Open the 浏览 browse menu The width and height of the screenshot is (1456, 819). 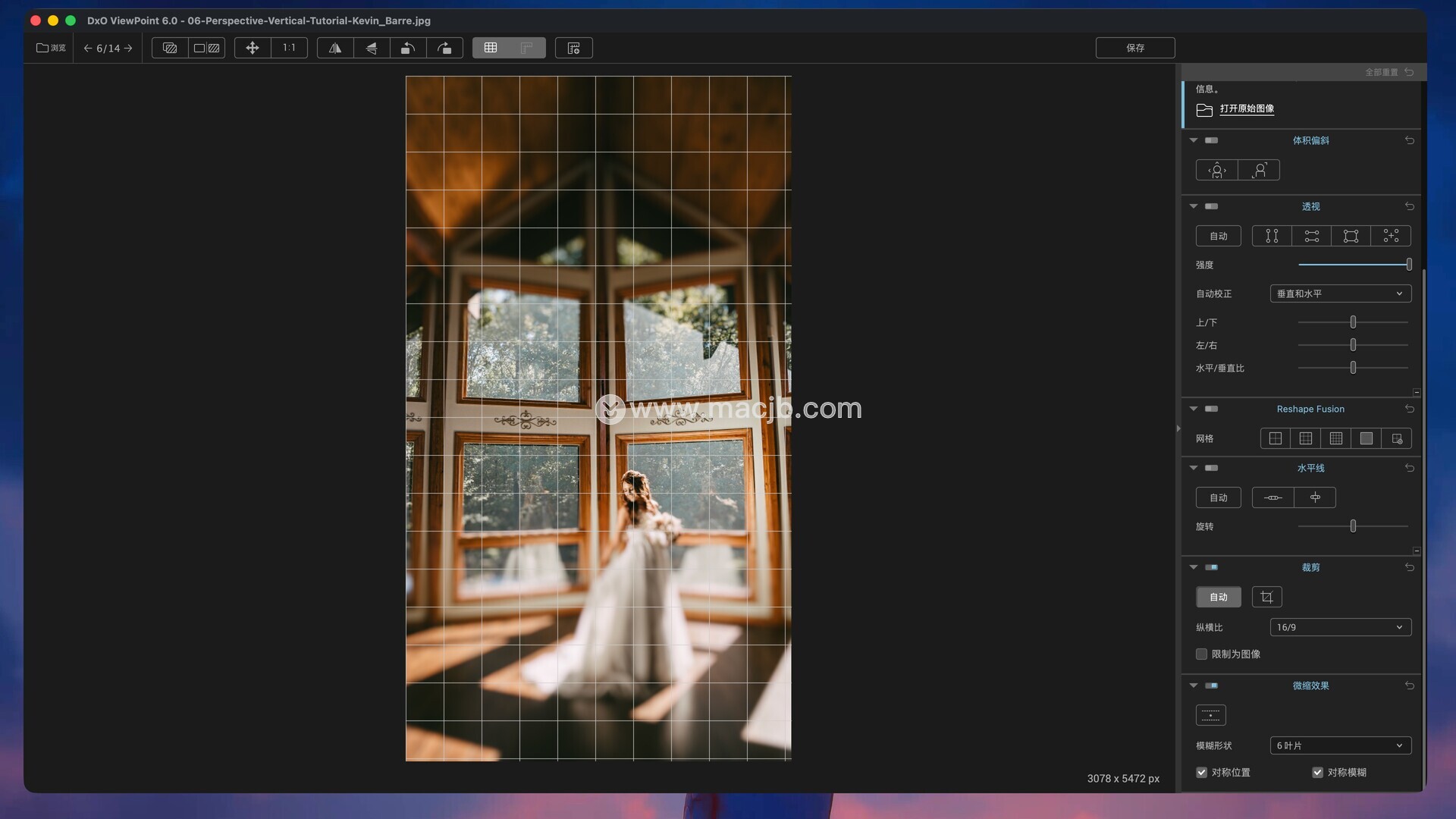coord(51,48)
